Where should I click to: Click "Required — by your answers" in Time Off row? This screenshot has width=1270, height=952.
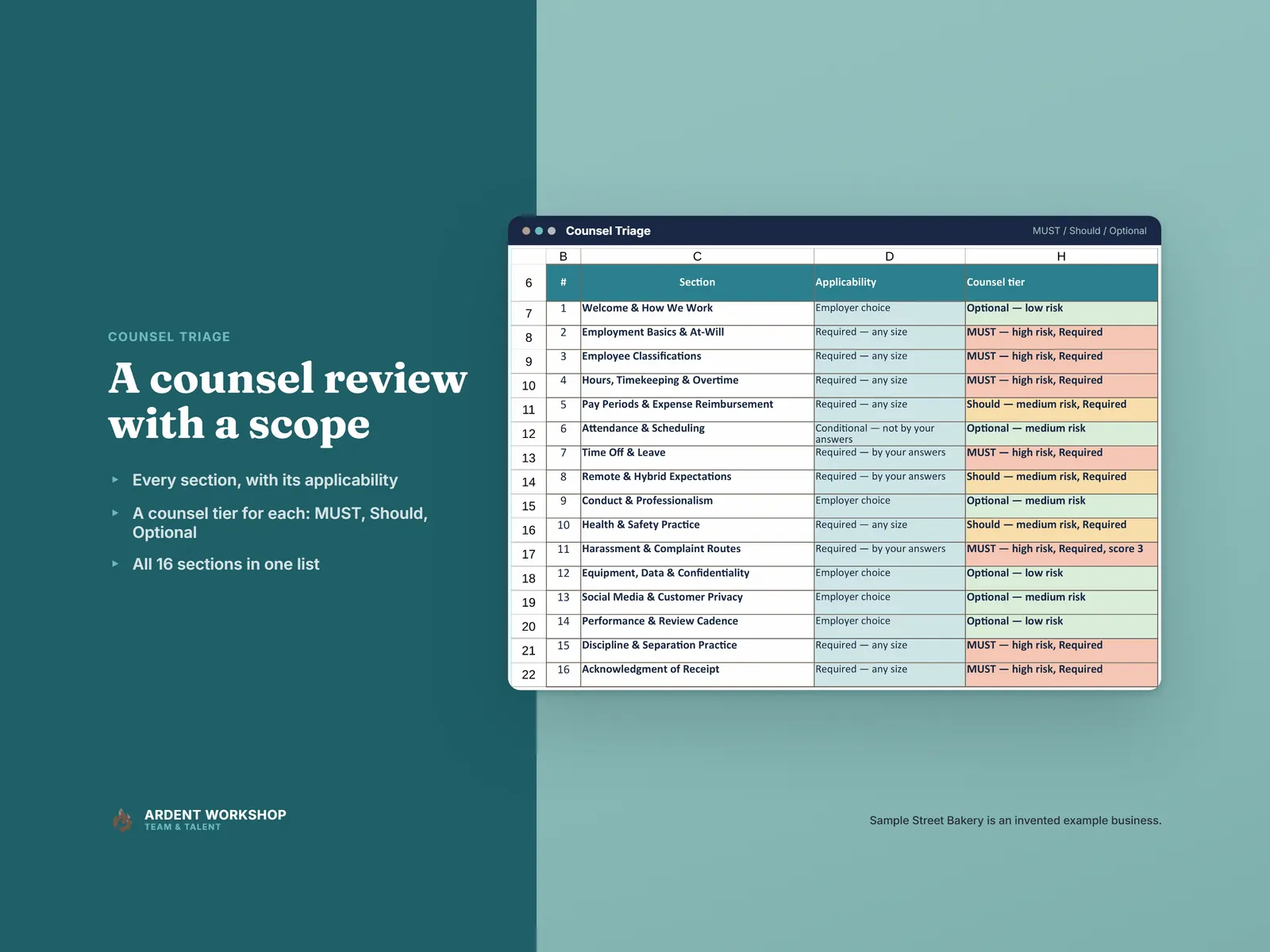(x=889, y=458)
